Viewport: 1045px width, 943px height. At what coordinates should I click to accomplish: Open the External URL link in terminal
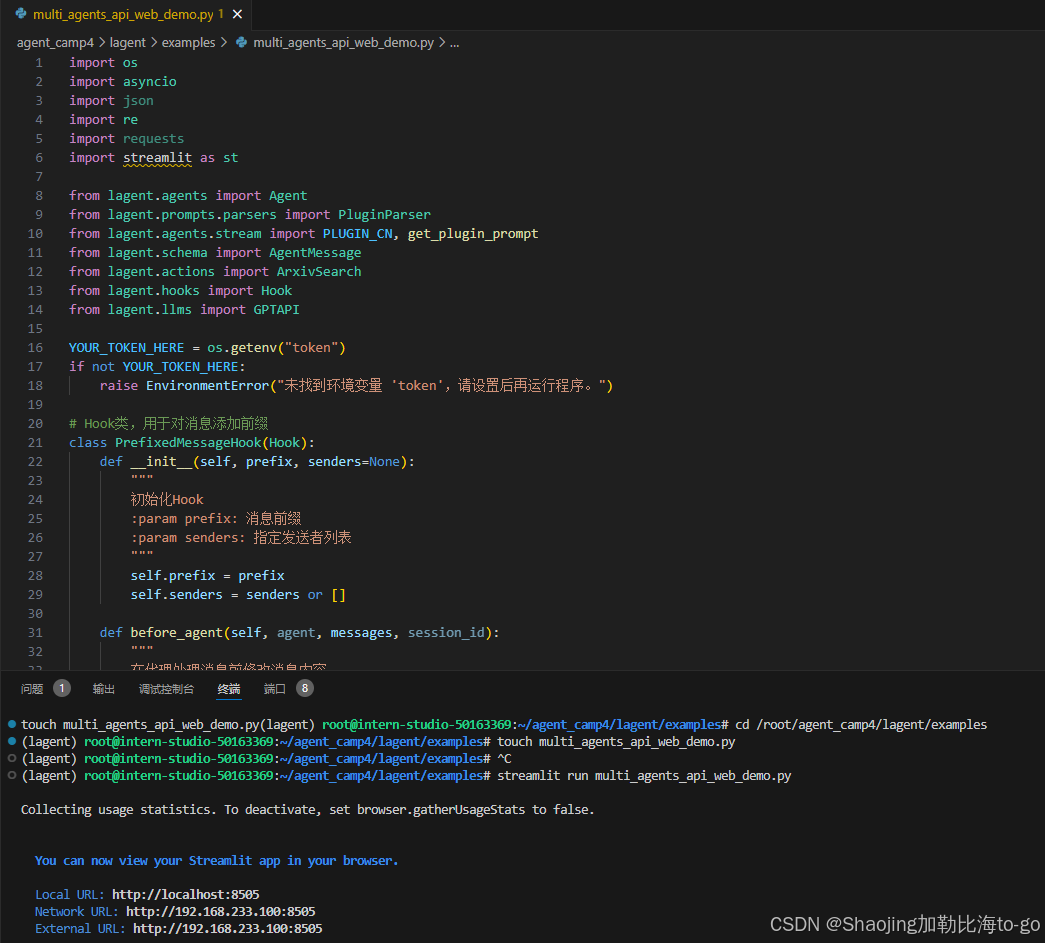click(227, 928)
